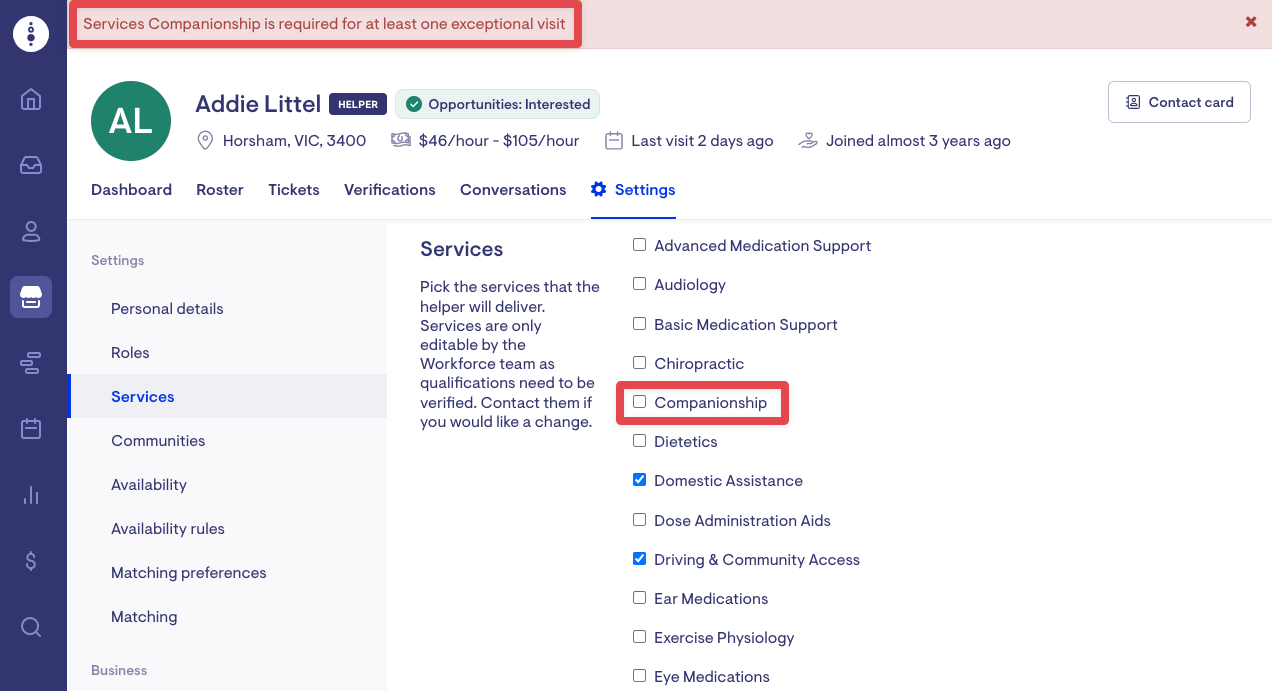
Task: Click the person icon in sidebar
Action: pyautogui.click(x=31, y=231)
